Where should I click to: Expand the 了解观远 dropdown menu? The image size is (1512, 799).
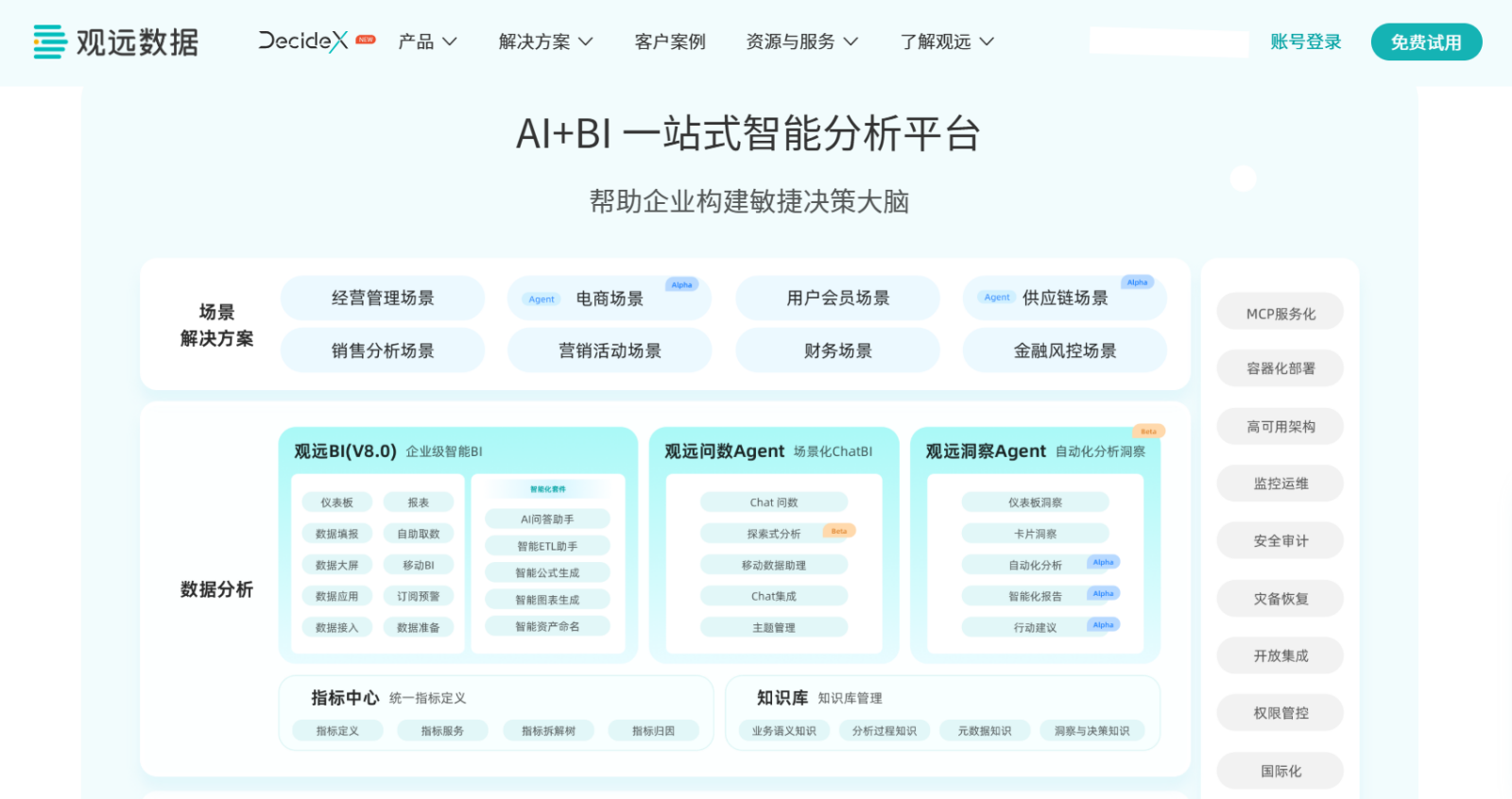[947, 42]
